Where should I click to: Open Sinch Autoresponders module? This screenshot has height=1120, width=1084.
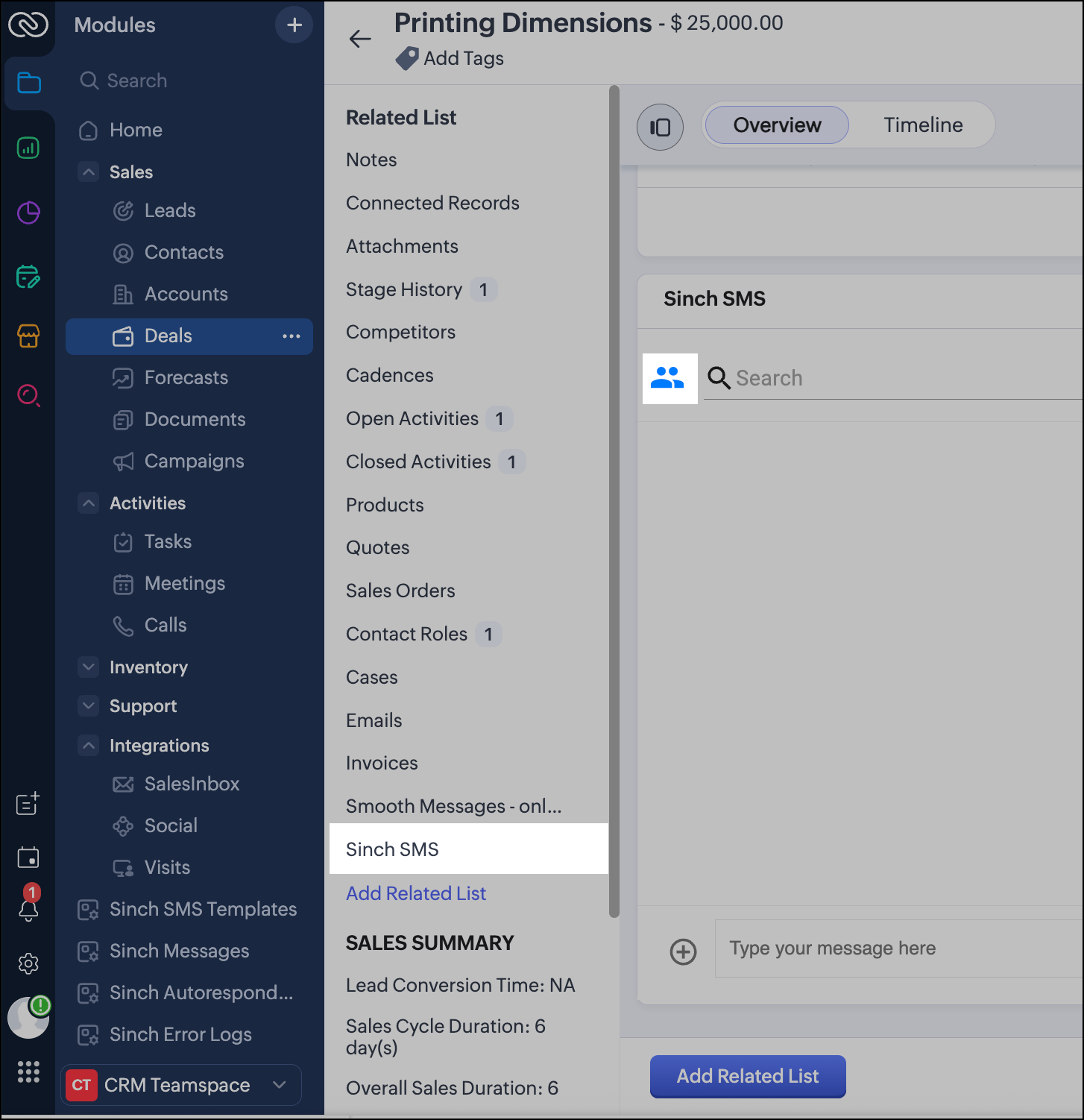(201, 992)
